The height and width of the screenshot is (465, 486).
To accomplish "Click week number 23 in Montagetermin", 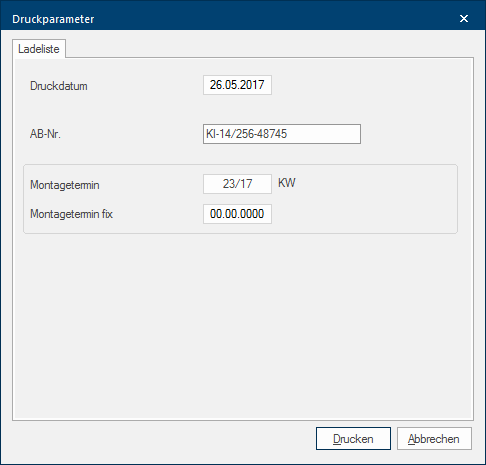I will pyautogui.click(x=229, y=184).
